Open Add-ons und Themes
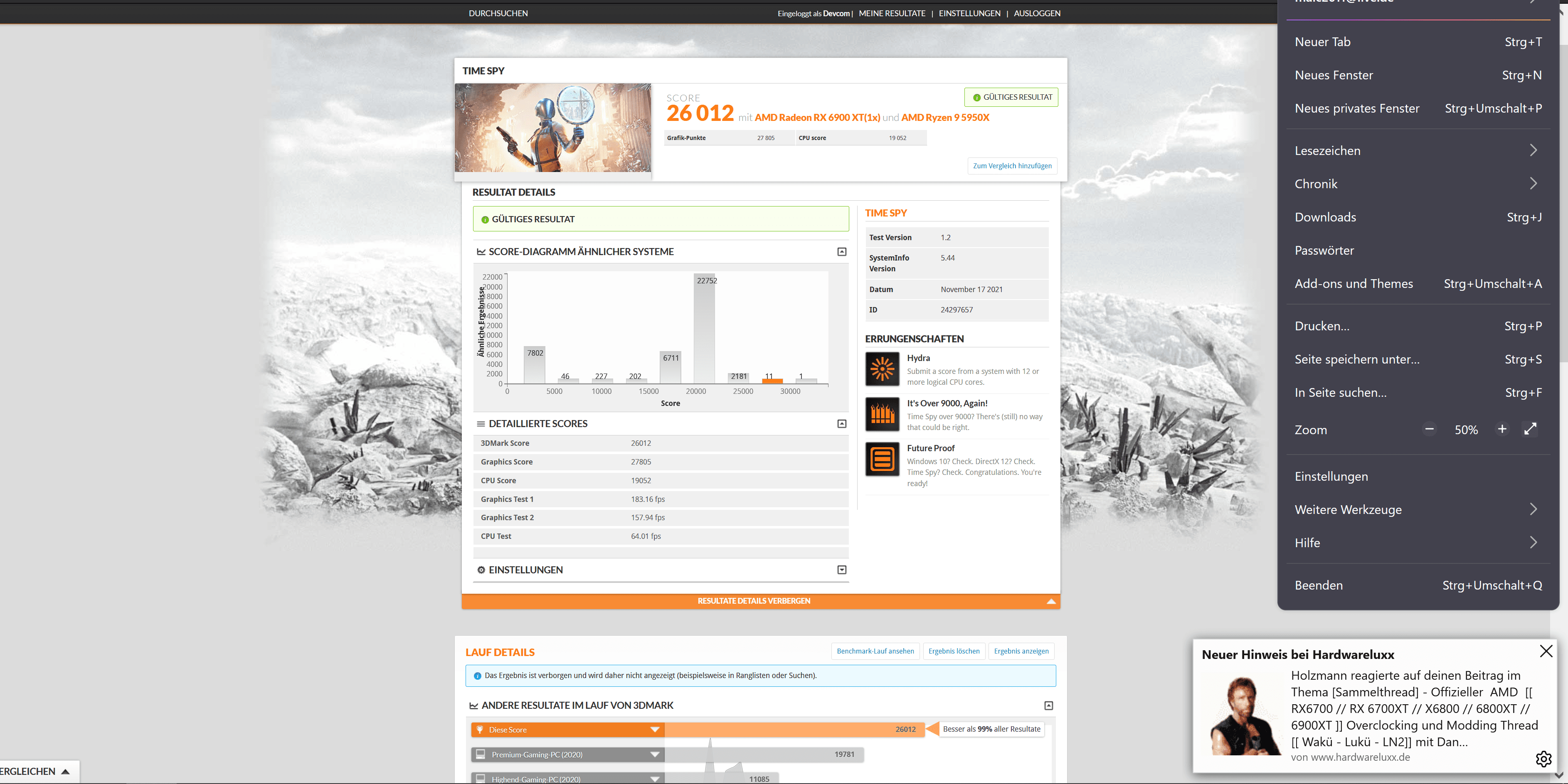Image resolution: width=1568 pixels, height=784 pixels. [1418, 283]
